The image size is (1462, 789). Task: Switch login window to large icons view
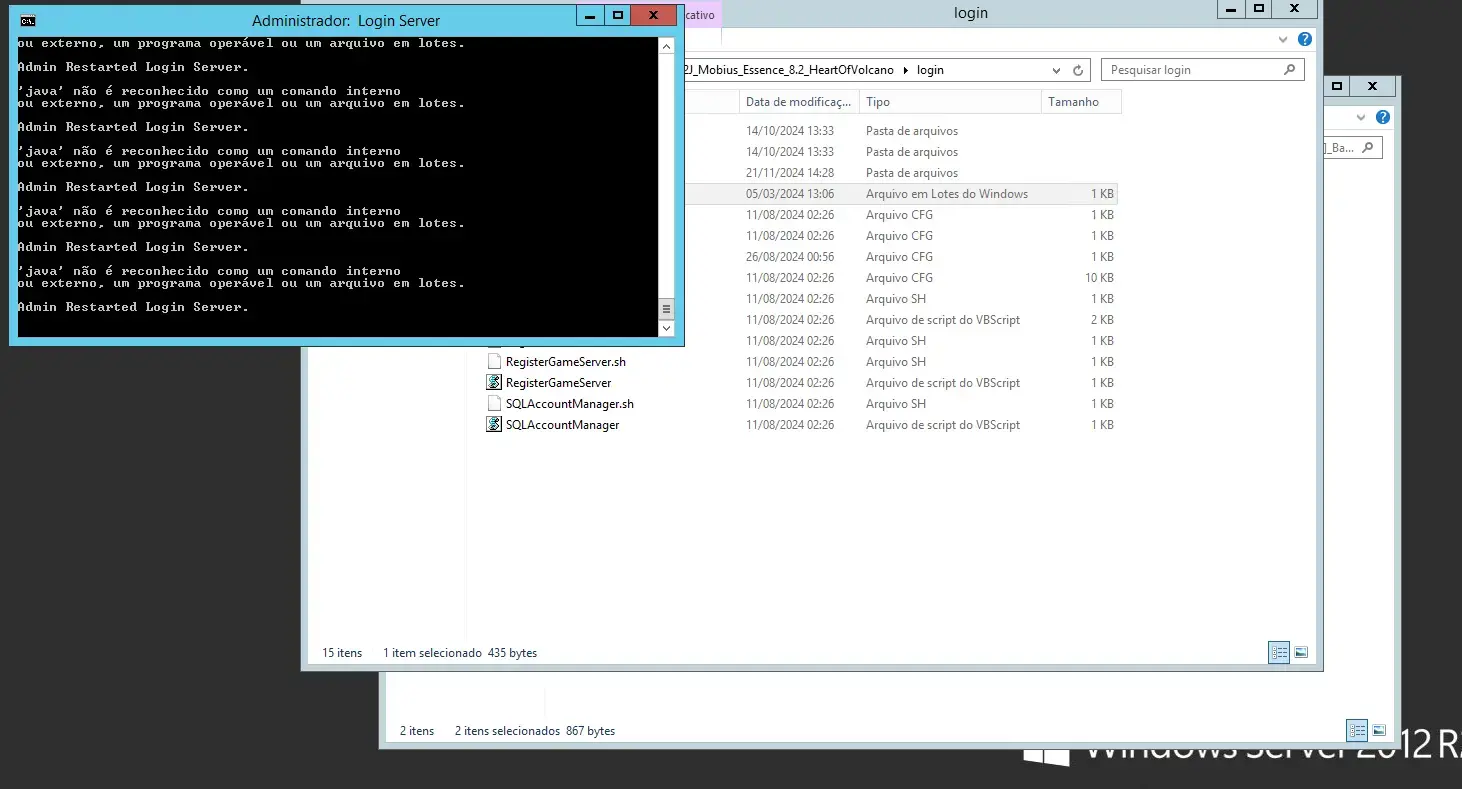1301,652
